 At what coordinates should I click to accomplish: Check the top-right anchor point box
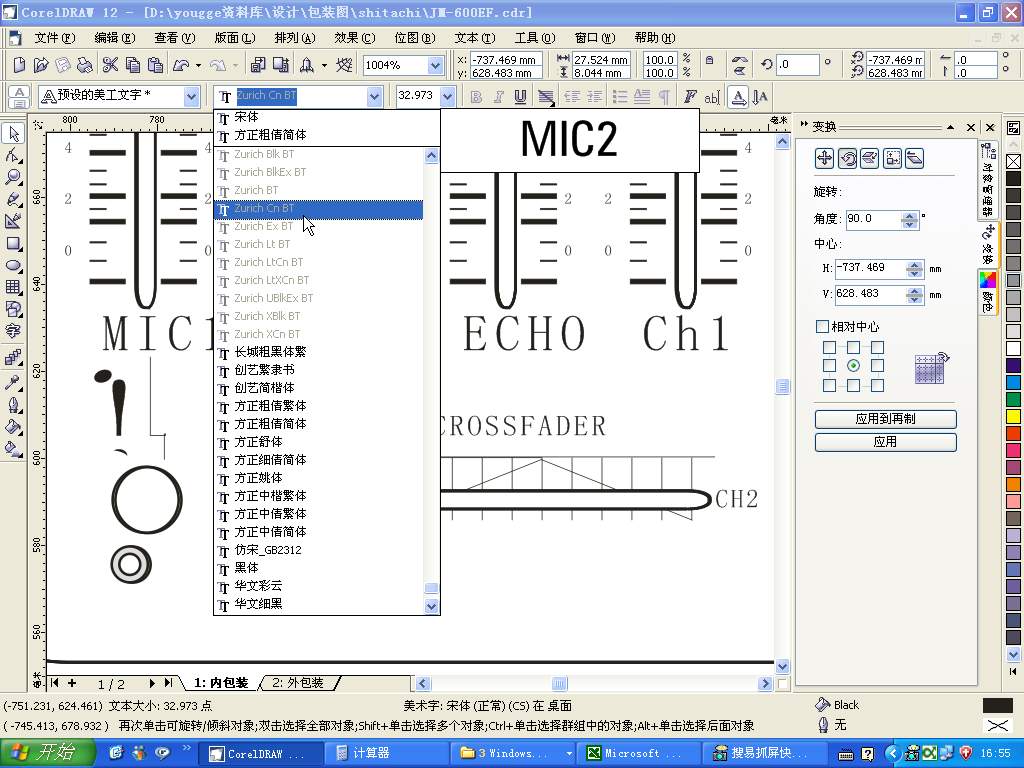pos(877,347)
